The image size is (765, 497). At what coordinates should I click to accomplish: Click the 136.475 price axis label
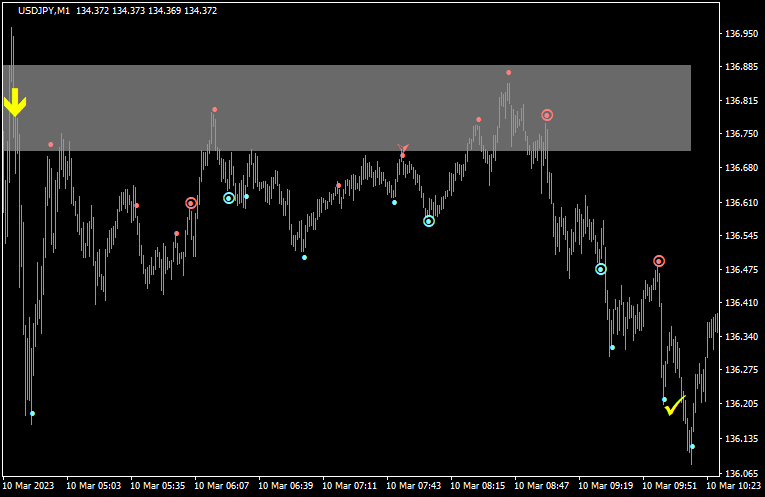click(740, 269)
